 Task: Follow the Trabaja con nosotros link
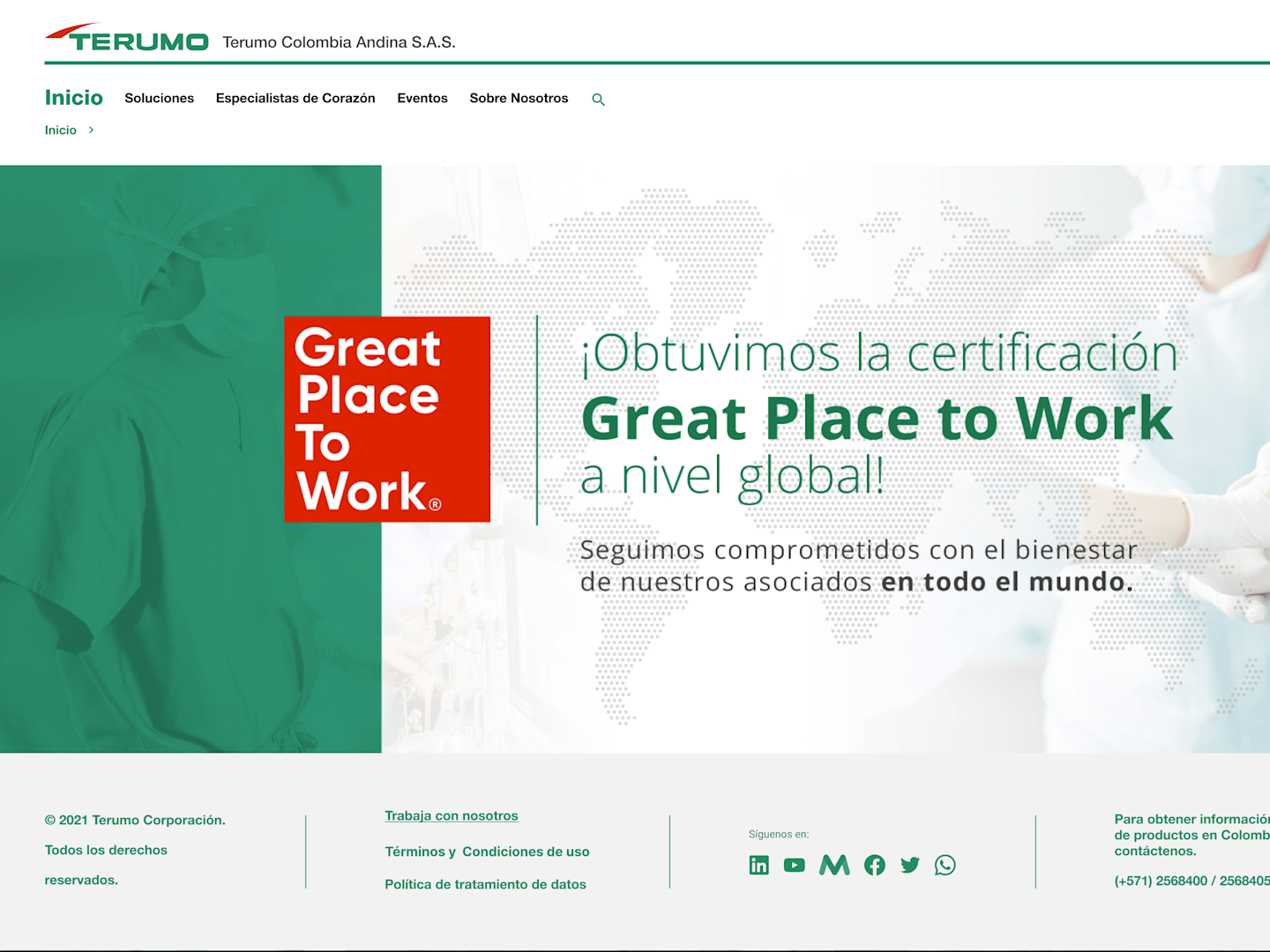[x=452, y=815]
